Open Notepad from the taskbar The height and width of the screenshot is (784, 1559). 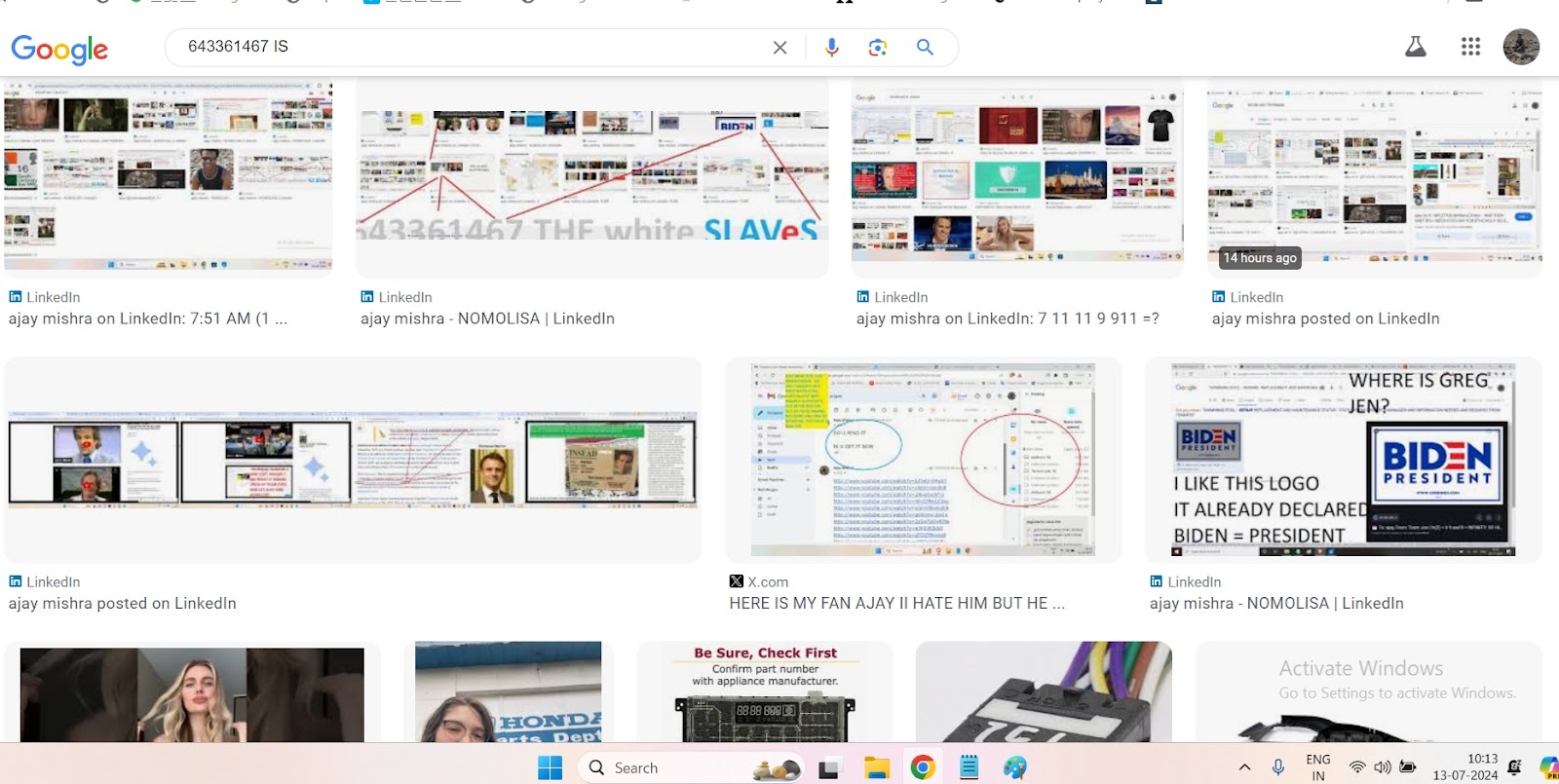[x=969, y=767]
